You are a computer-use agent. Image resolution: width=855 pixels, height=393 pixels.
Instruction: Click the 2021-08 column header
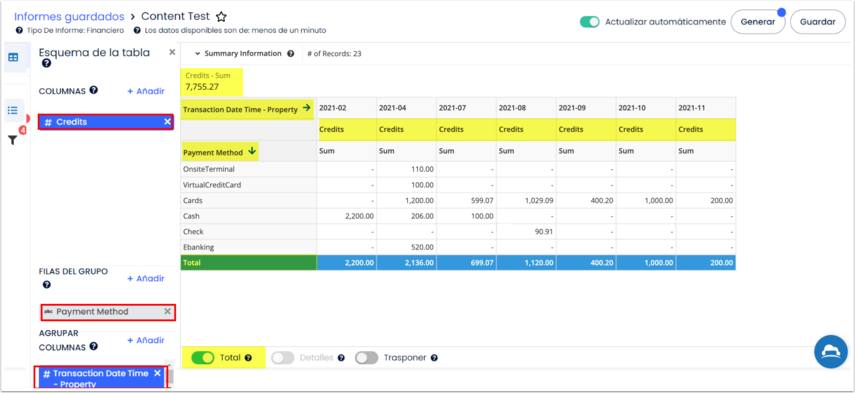tap(527, 108)
